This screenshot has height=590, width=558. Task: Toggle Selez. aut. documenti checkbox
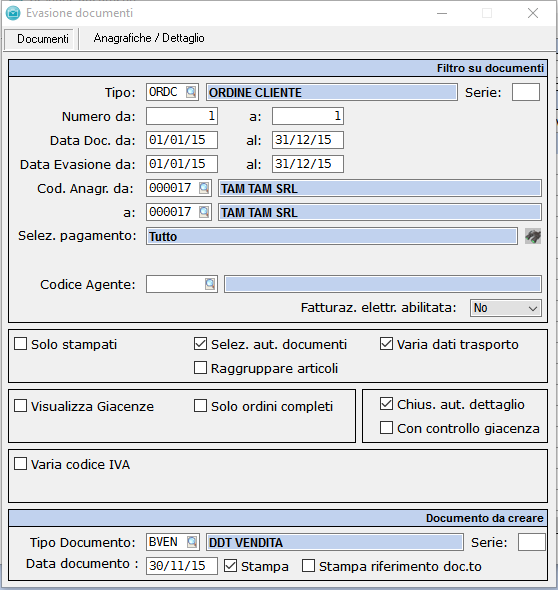(200, 344)
